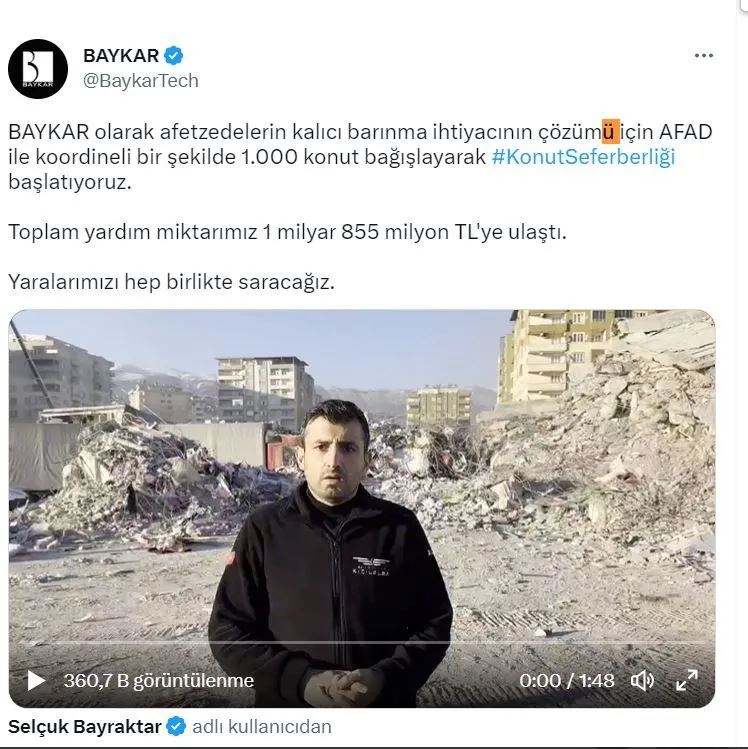Open the @BaykarTech handle link
Screen dimensions: 748x749
click(140, 81)
